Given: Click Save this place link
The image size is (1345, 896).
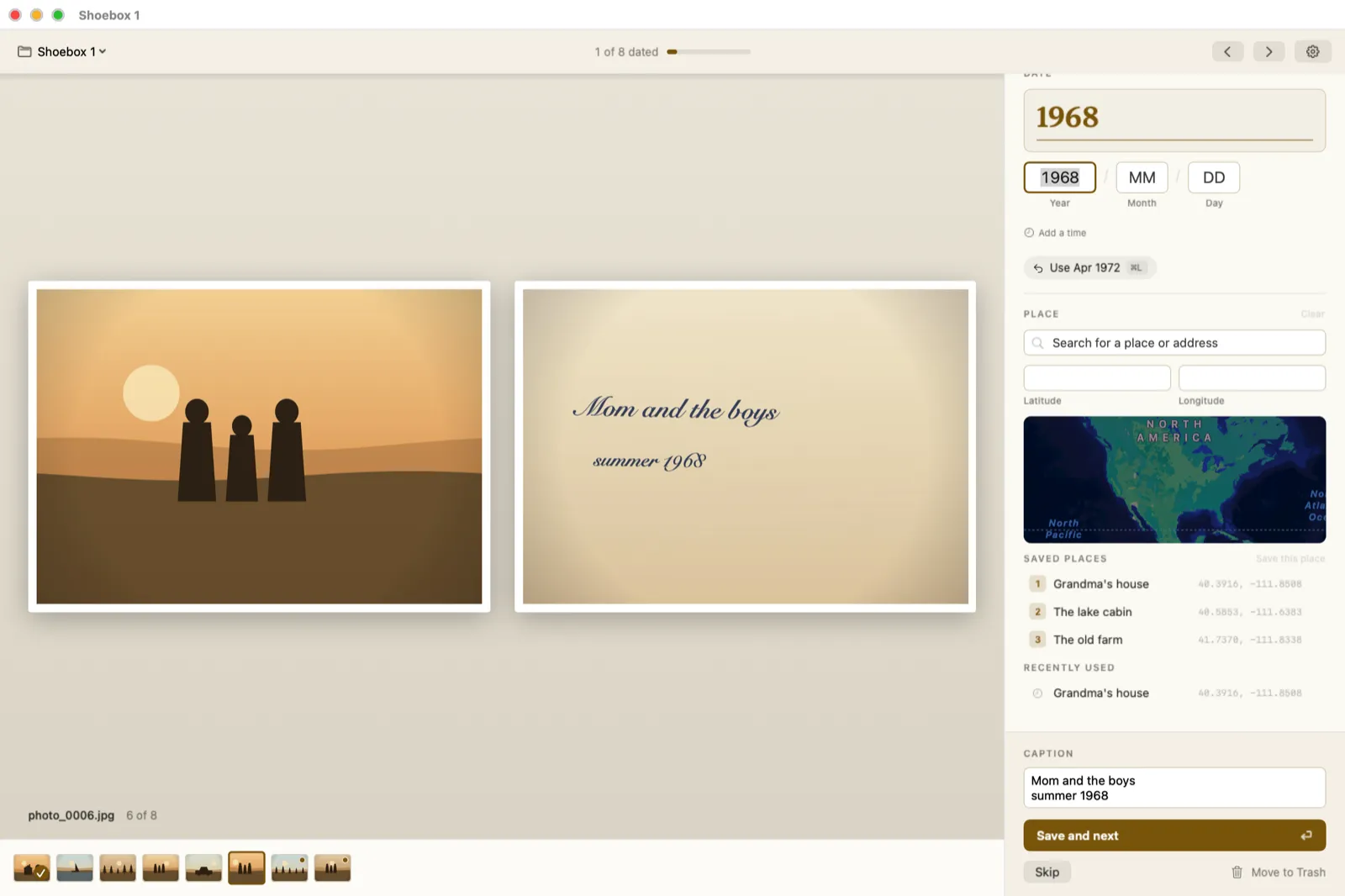Looking at the screenshot, I should tap(1290, 559).
